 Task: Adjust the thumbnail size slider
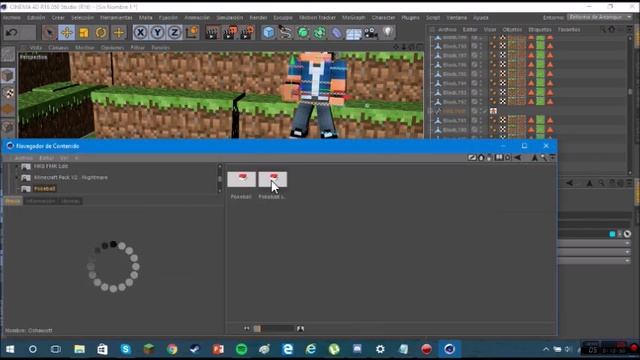tap(273, 329)
